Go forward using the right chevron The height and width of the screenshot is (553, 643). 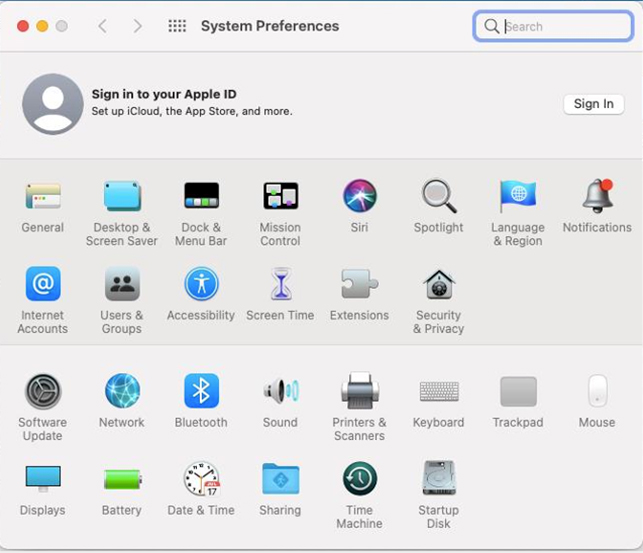tap(138, 26)
